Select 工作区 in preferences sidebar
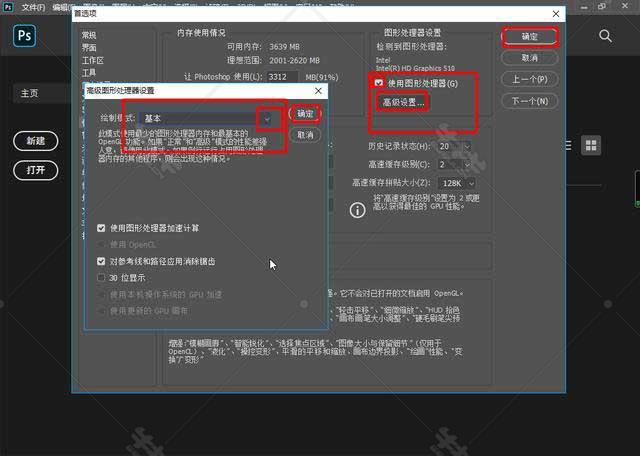640x456 pixels. (x=93, y=60)
